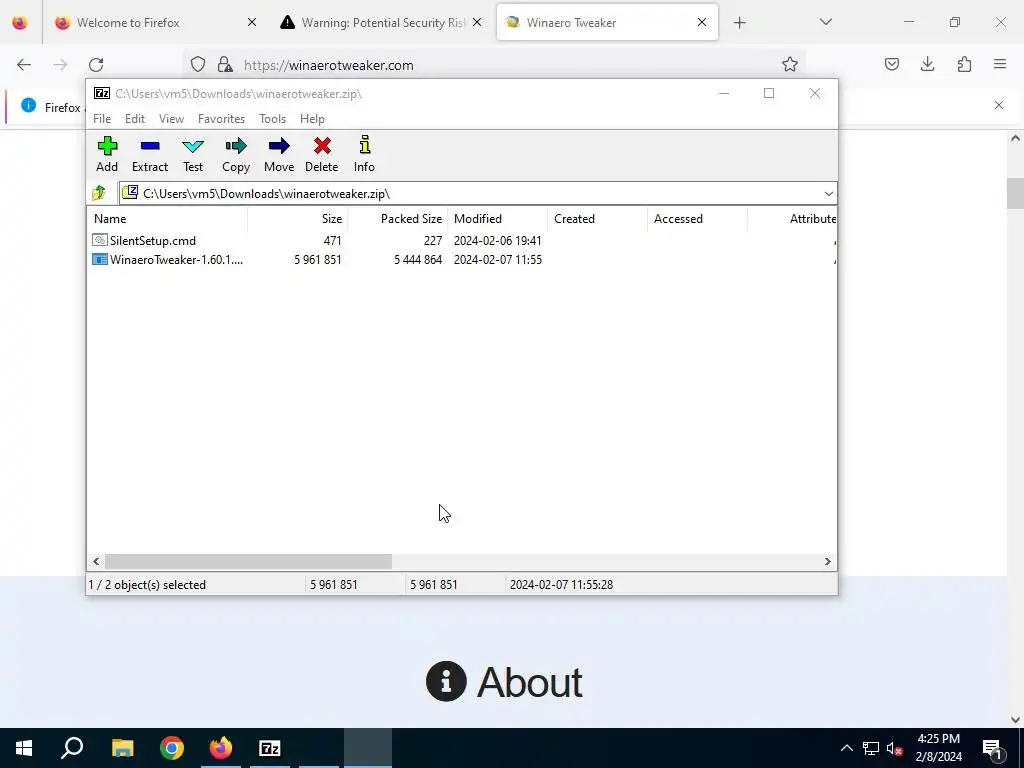
Task: Click the Firefox page scrollbar down arrow
Action: (1015, 720)
